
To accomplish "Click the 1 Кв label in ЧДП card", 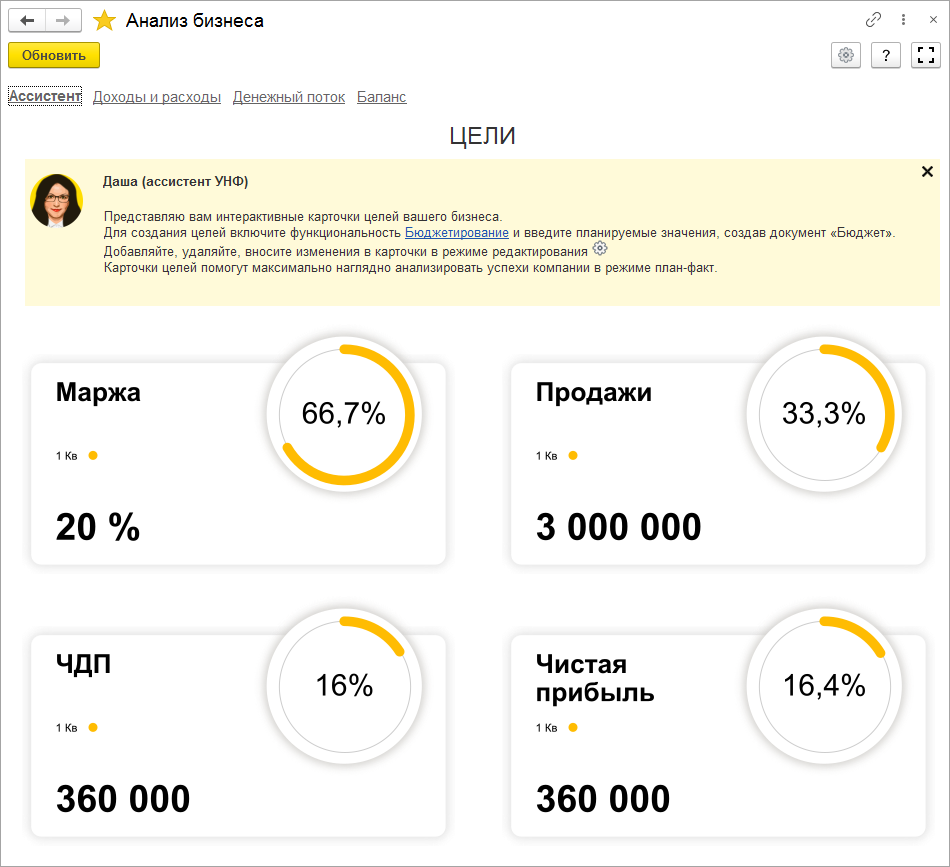I will pyautogui.click(x=67, y=728).
